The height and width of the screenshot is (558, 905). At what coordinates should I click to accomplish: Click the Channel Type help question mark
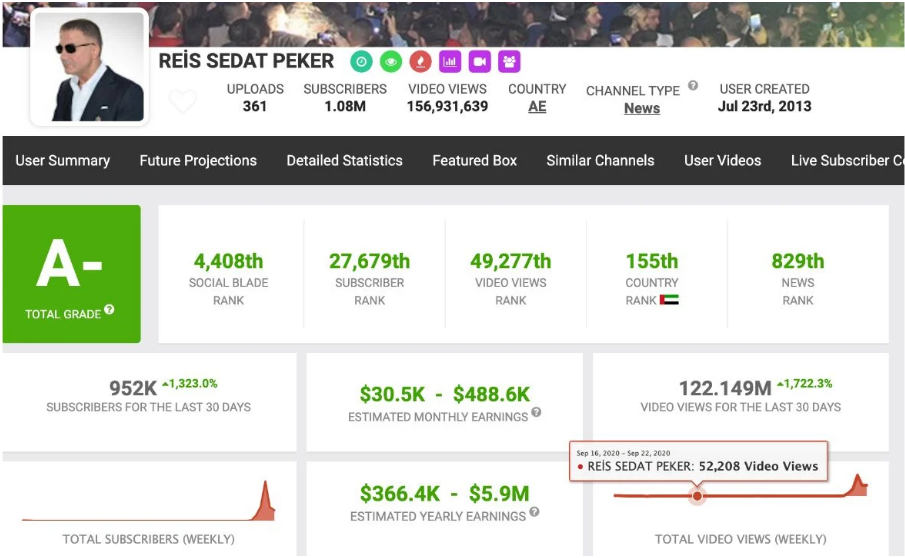tap(693, 85)
